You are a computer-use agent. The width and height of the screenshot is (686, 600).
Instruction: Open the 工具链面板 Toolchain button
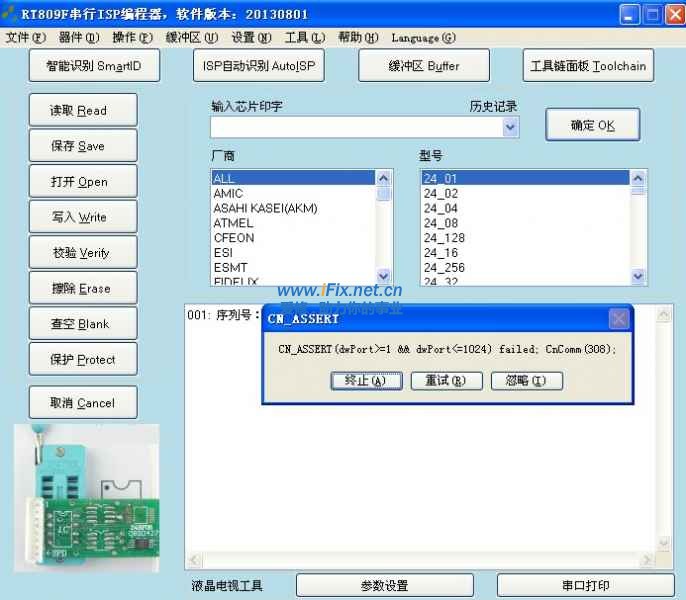click(588, 66)
